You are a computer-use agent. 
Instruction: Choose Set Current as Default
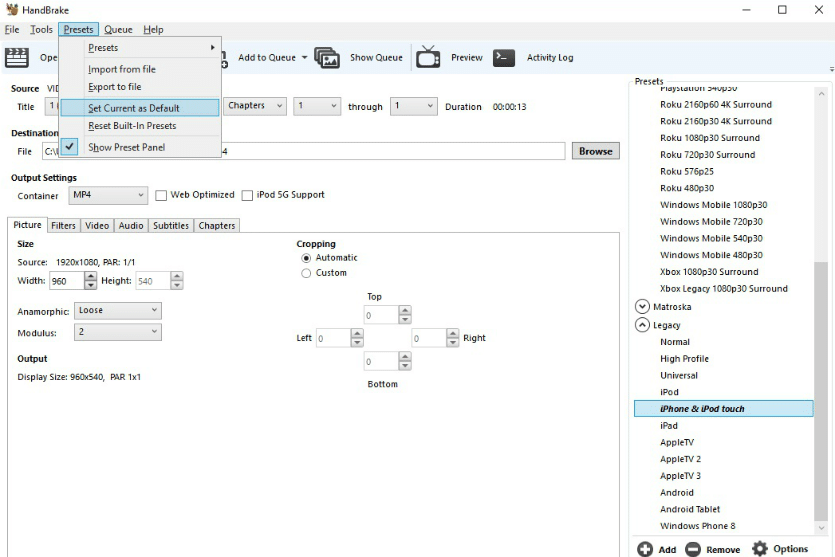[x=140, y=108]
